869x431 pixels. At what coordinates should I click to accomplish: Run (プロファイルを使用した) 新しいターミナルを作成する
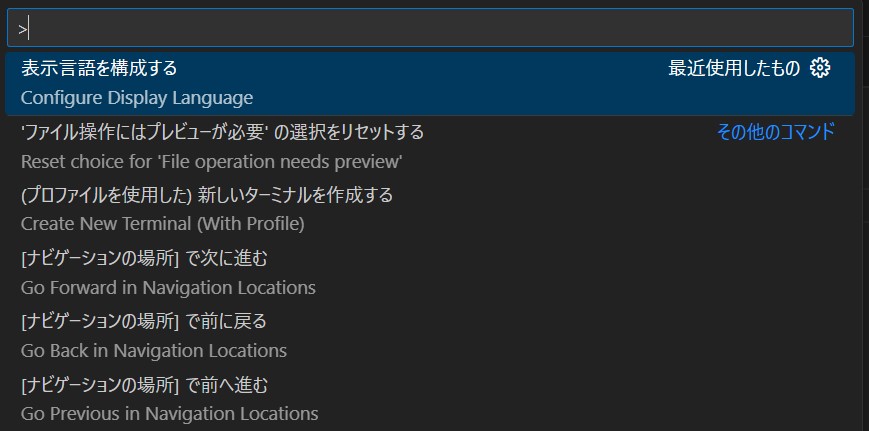207,195
